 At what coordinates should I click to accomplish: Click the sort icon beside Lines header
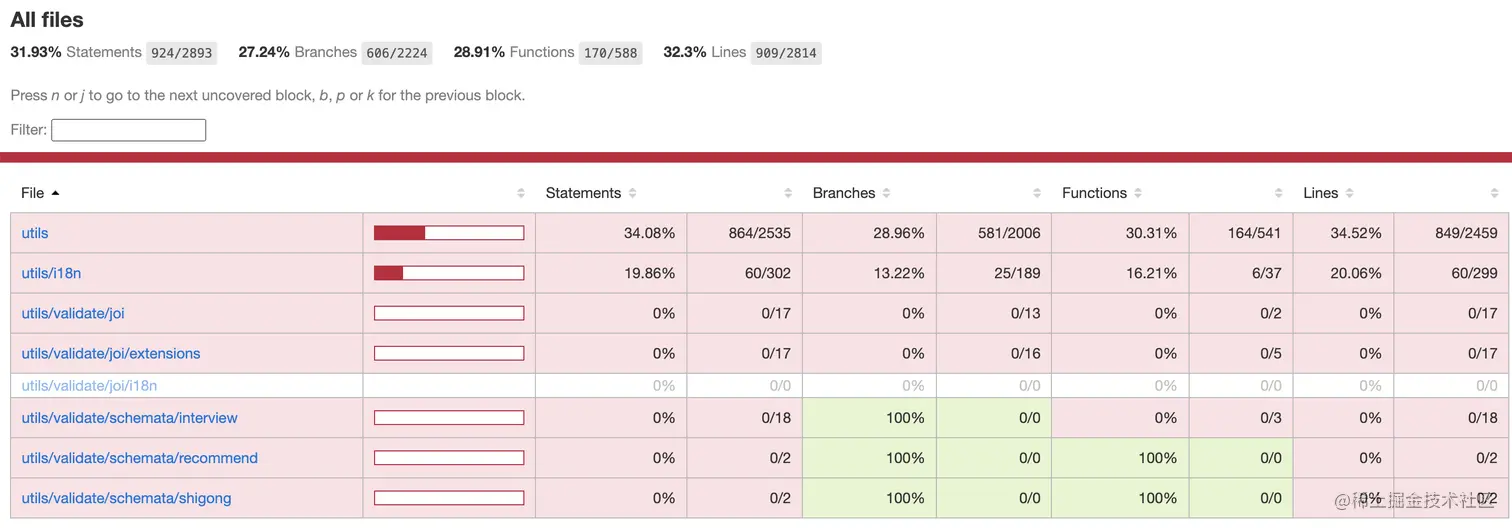pos(1349,193)
